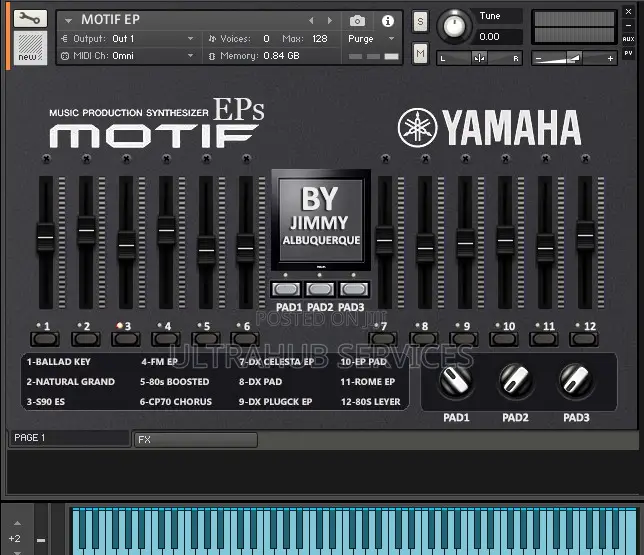The width and height of the screenshot is (644, 555).
Task: Toggle sound button 9 DX Plugck EP
Action: pyautogui.click(x=463, y=339)
